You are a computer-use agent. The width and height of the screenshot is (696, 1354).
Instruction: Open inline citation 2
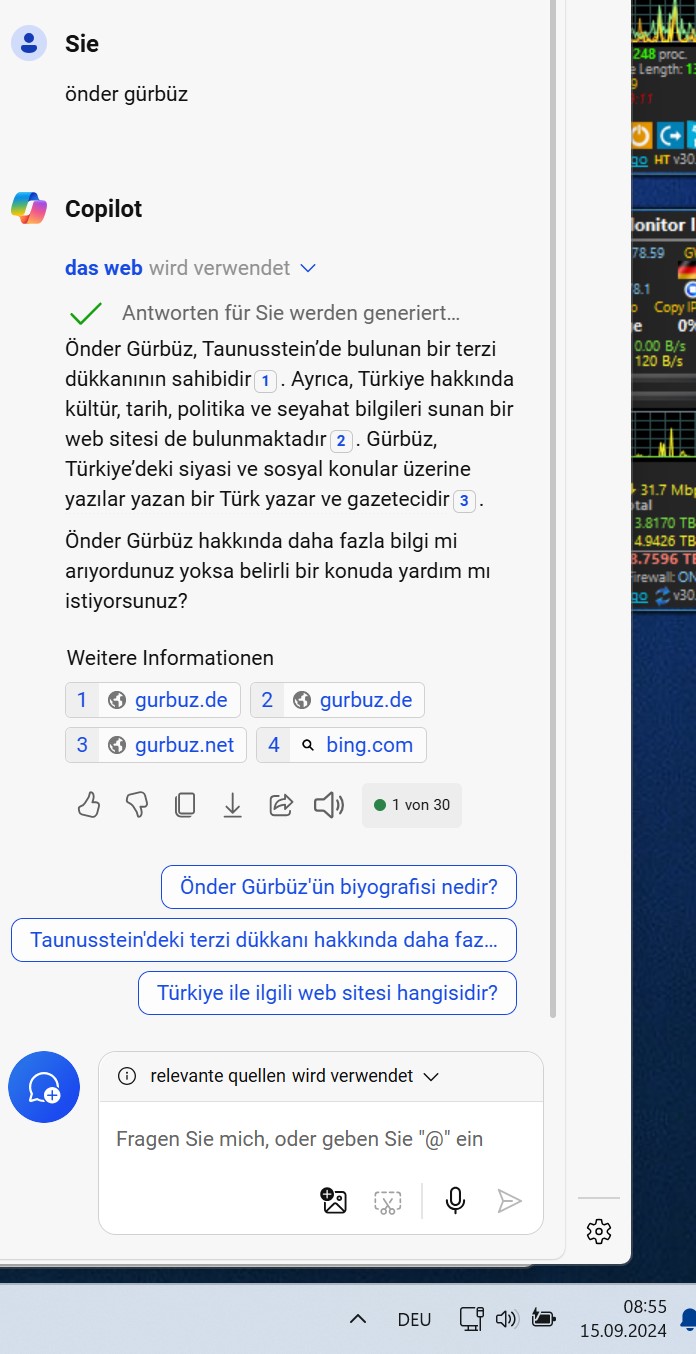click(x=341, y=441)
